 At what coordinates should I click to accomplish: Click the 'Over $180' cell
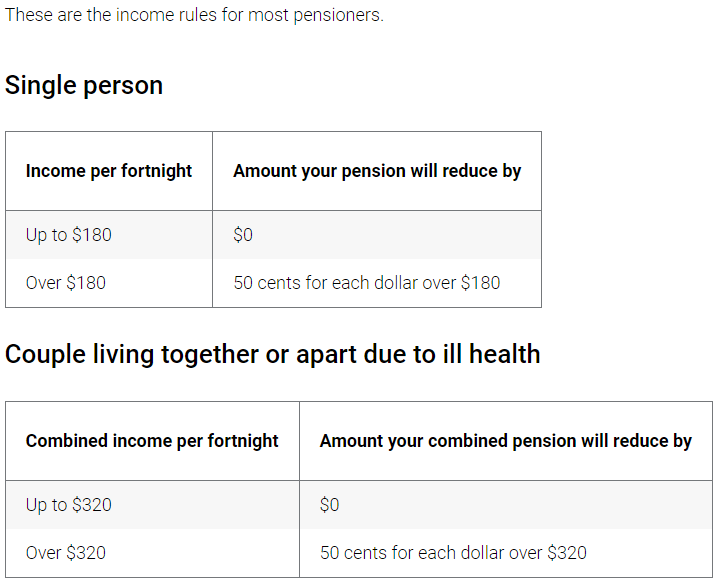[66, 283]
